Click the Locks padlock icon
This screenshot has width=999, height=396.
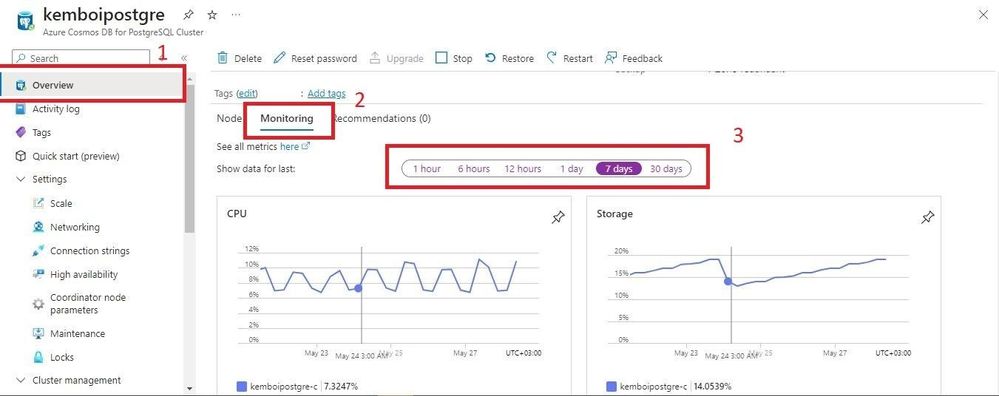pos(38,357)
